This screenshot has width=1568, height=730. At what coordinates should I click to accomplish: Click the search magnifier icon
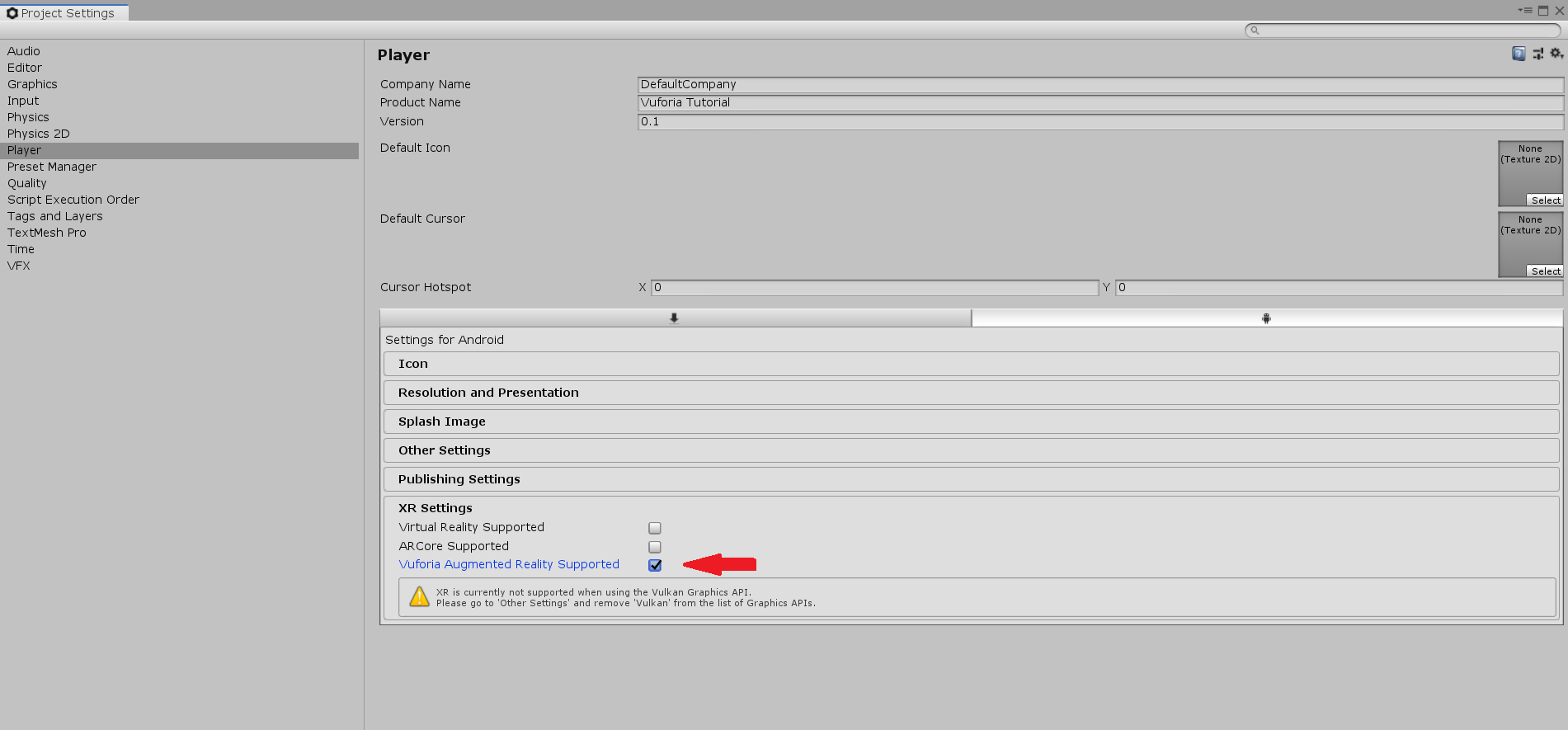click(1255, 31)
